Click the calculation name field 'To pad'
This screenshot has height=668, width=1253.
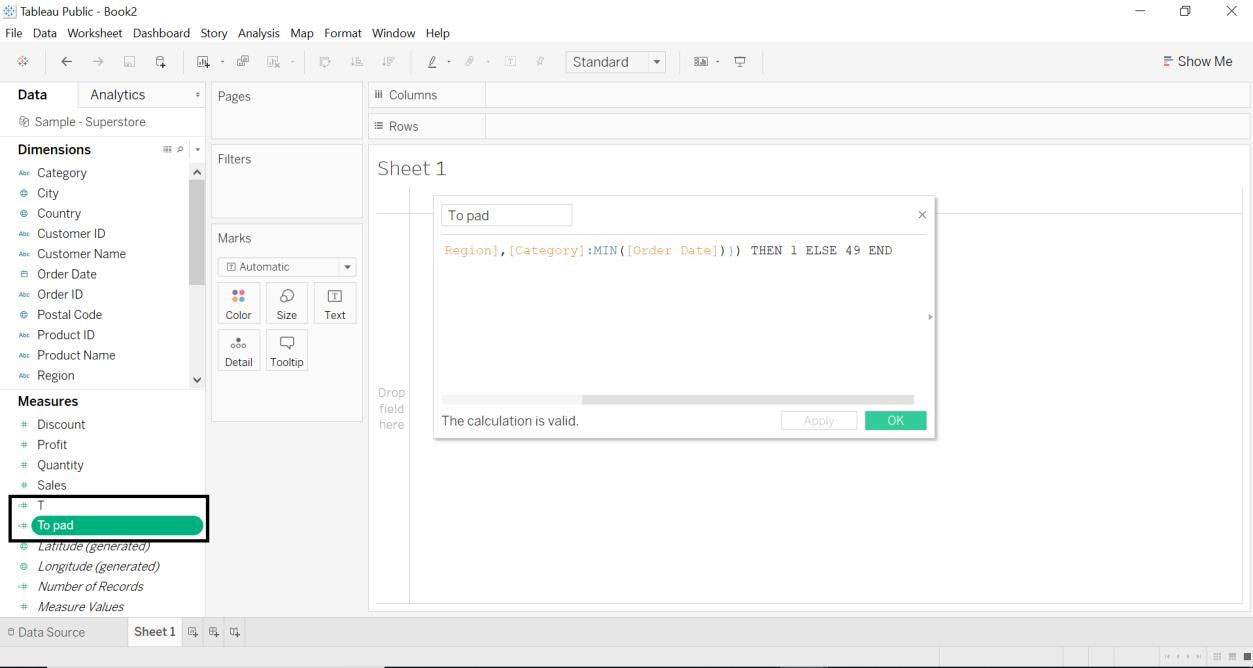(x=506, y=215)
